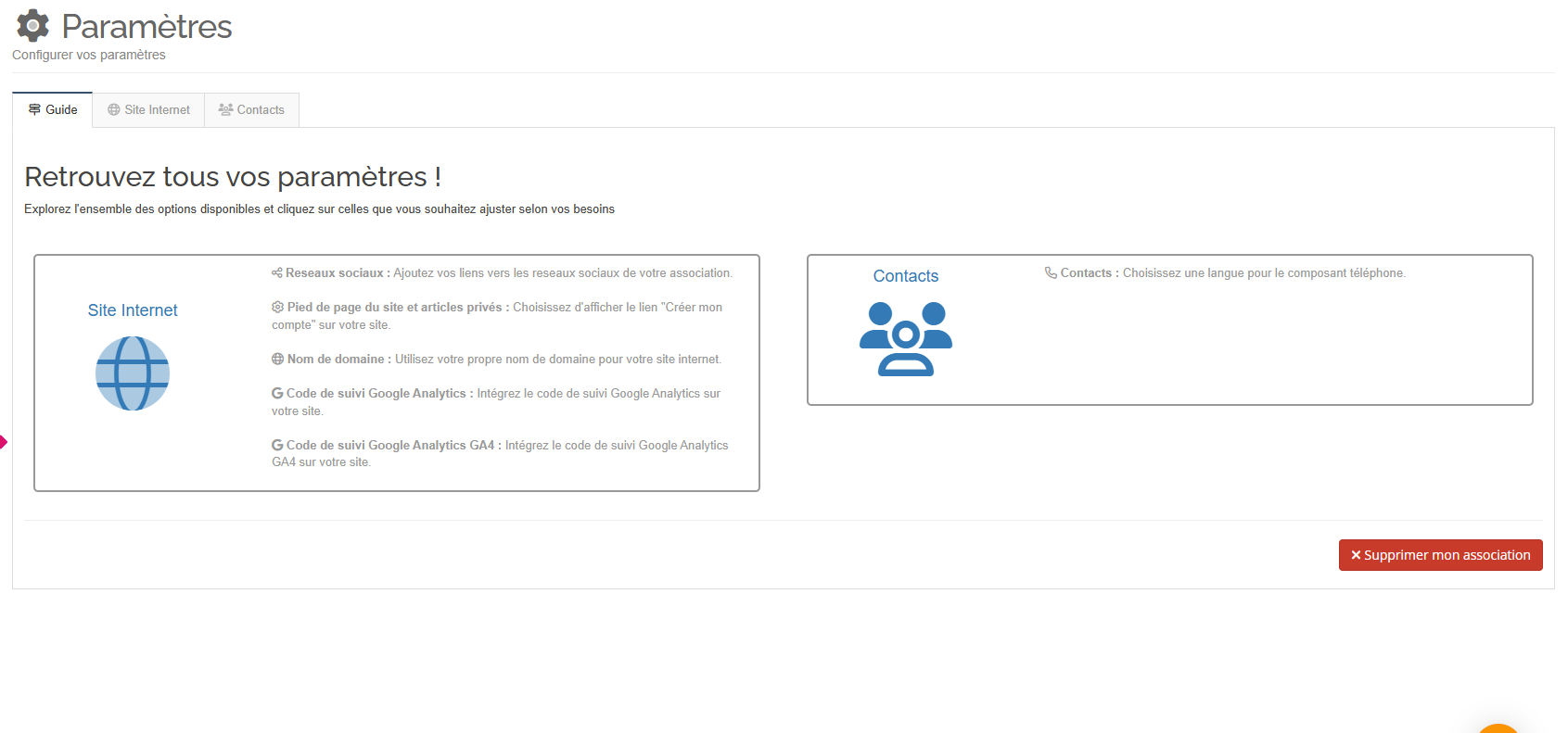1568x733 pixels.
Task: Click the small globe icon beside Nom de domaine
Action: tap(277, 360)
